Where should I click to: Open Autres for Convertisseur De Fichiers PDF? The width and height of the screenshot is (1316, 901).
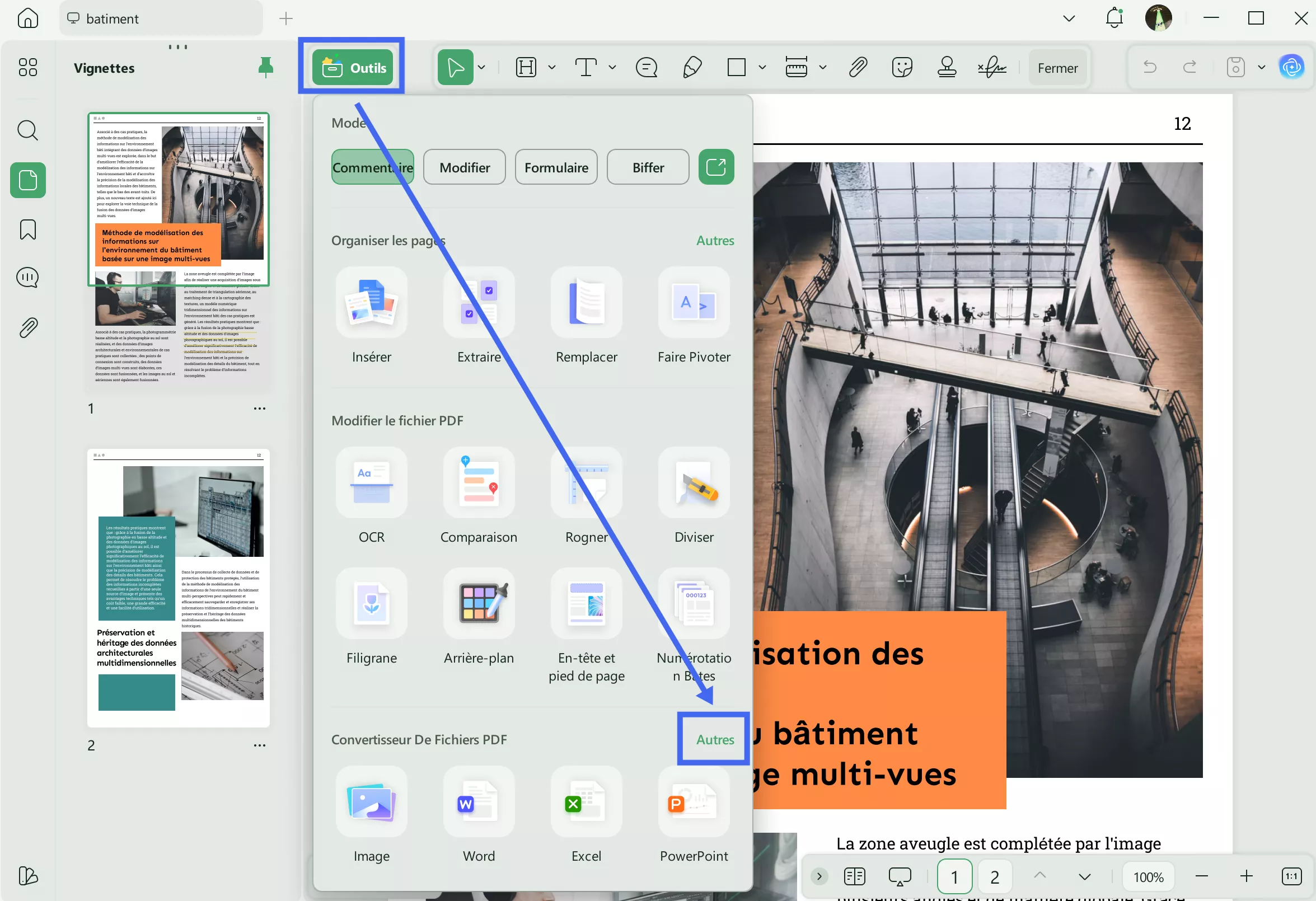click(714, 740)
